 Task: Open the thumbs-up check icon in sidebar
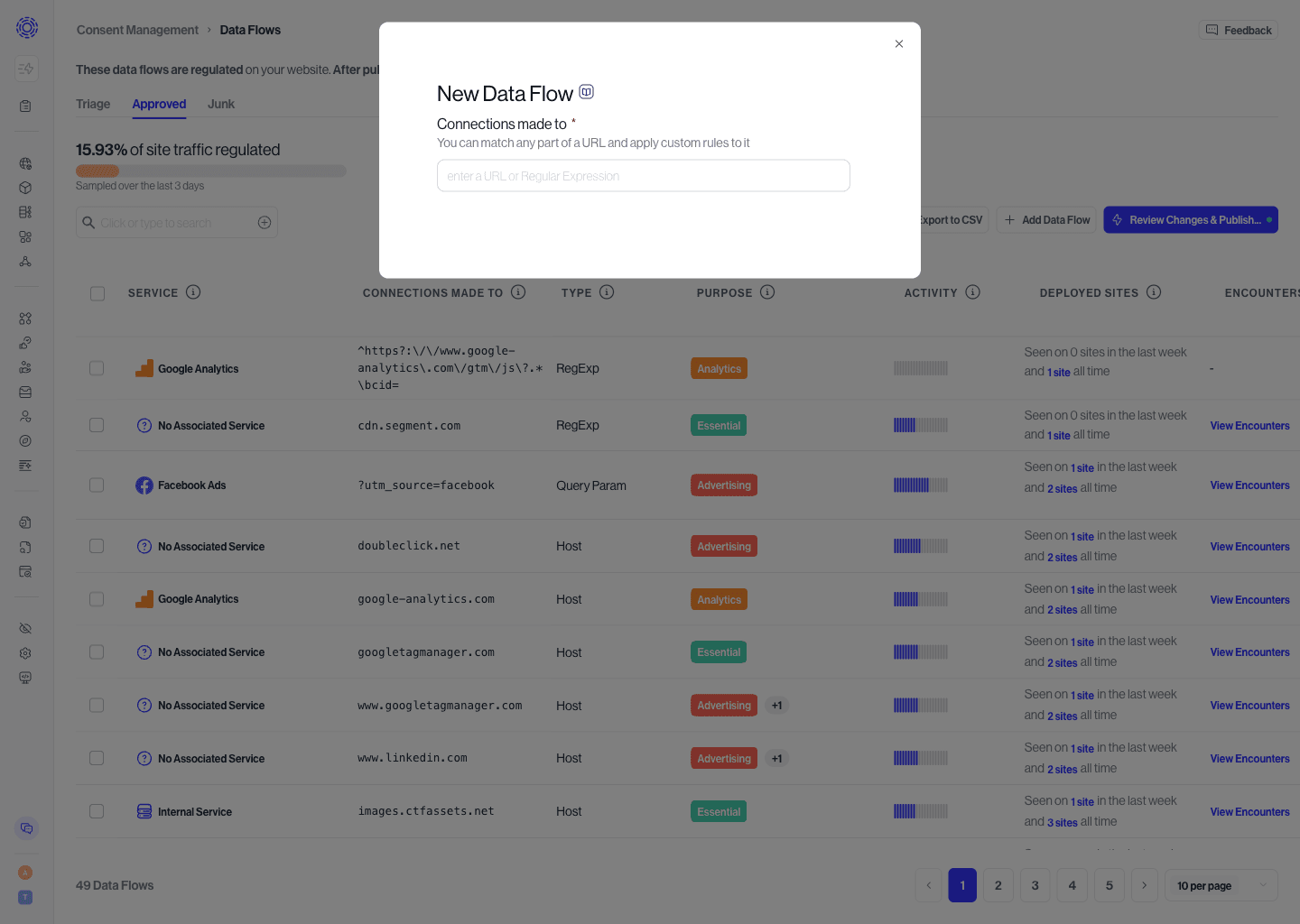(25, 343)
